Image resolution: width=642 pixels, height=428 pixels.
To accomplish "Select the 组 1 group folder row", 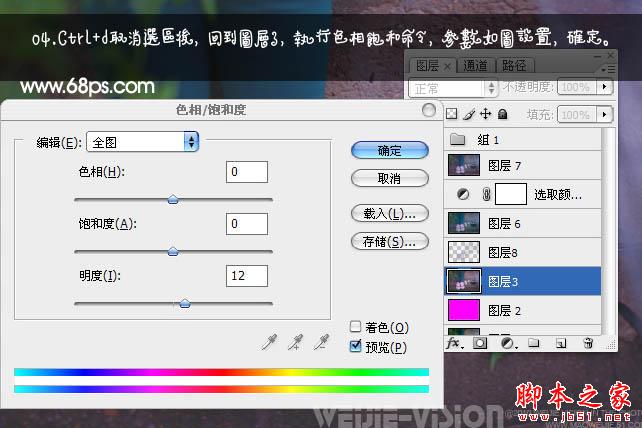I will click(522, 140).
